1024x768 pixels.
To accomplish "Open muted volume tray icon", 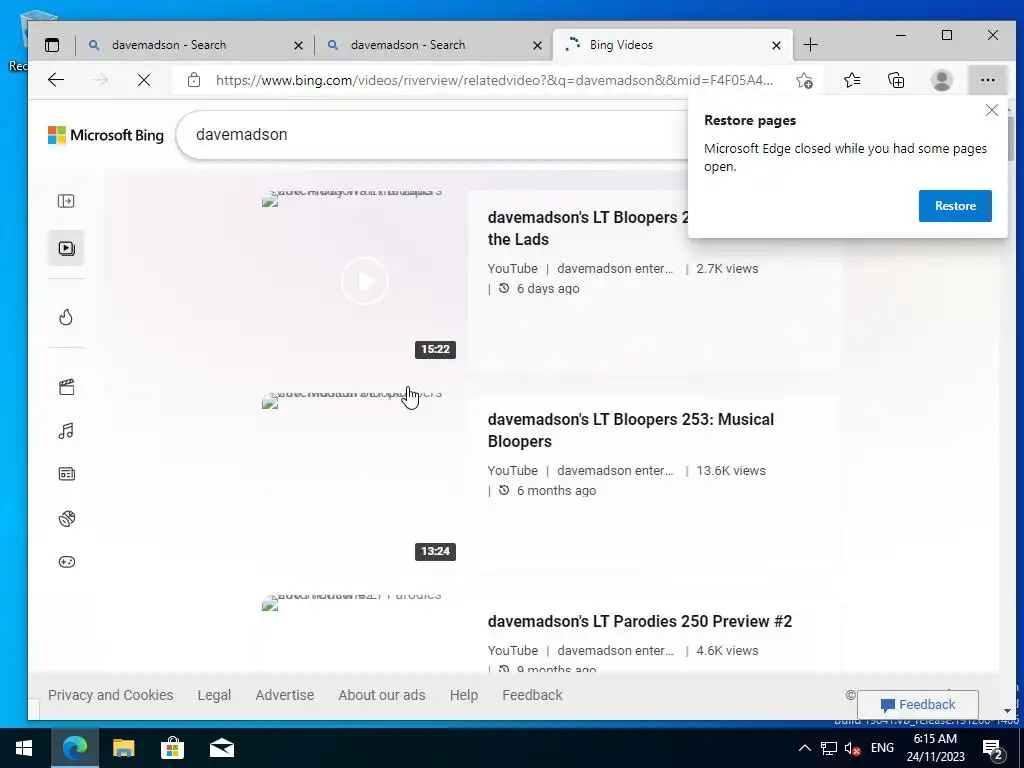I will 852,748.
